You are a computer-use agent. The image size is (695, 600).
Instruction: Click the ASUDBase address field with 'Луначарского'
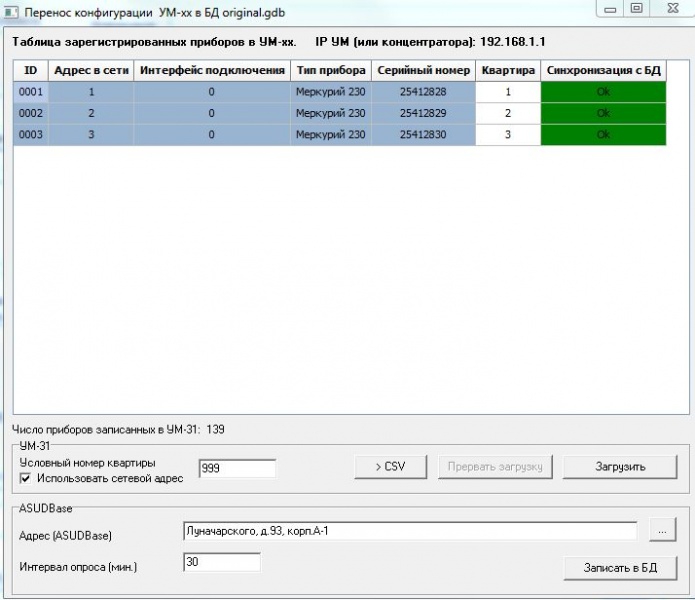410,531
